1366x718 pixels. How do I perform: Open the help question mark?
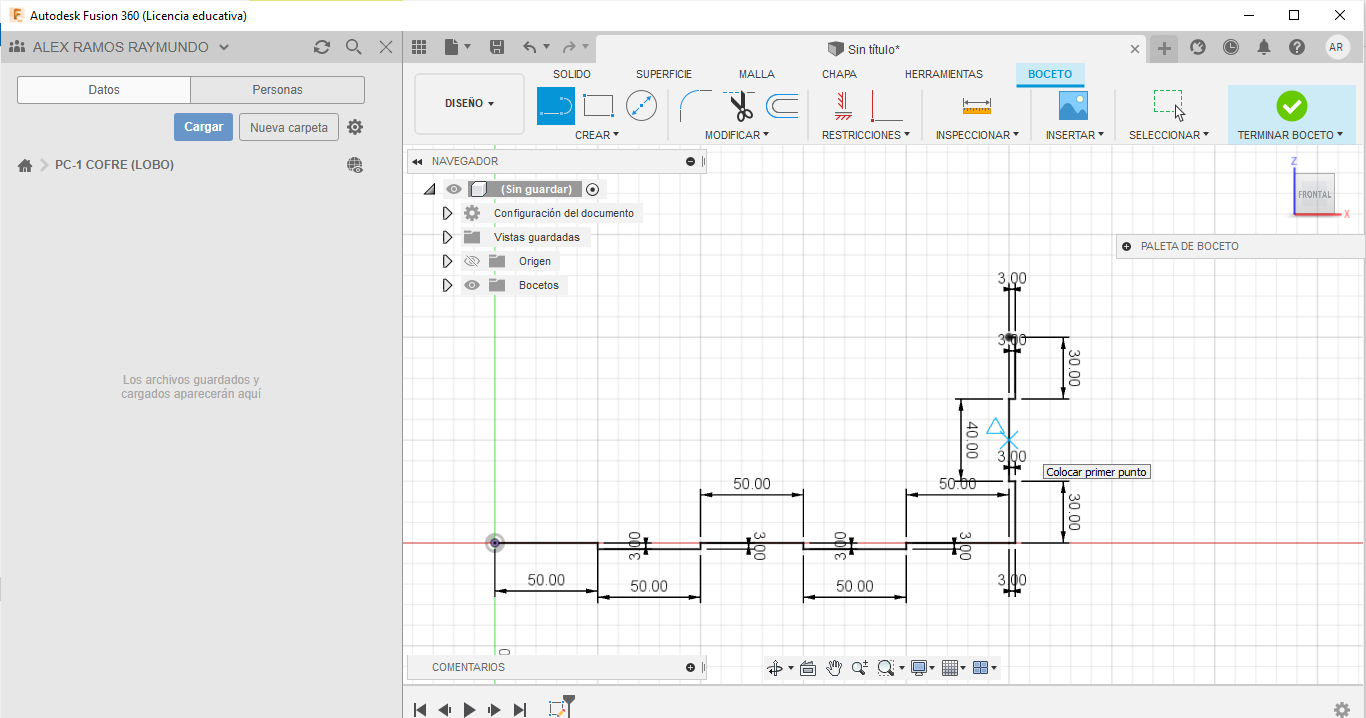click(x=1297, y=47)
